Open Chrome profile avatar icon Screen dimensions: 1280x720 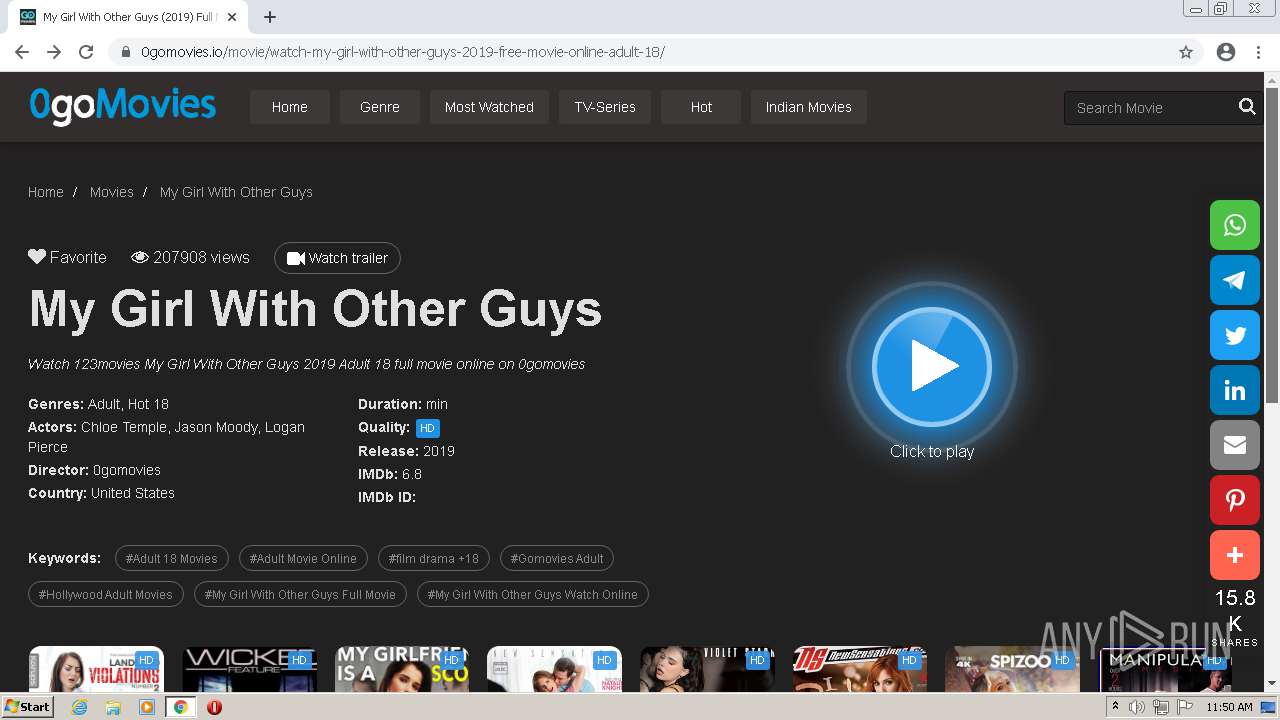tap(1226, 52)
